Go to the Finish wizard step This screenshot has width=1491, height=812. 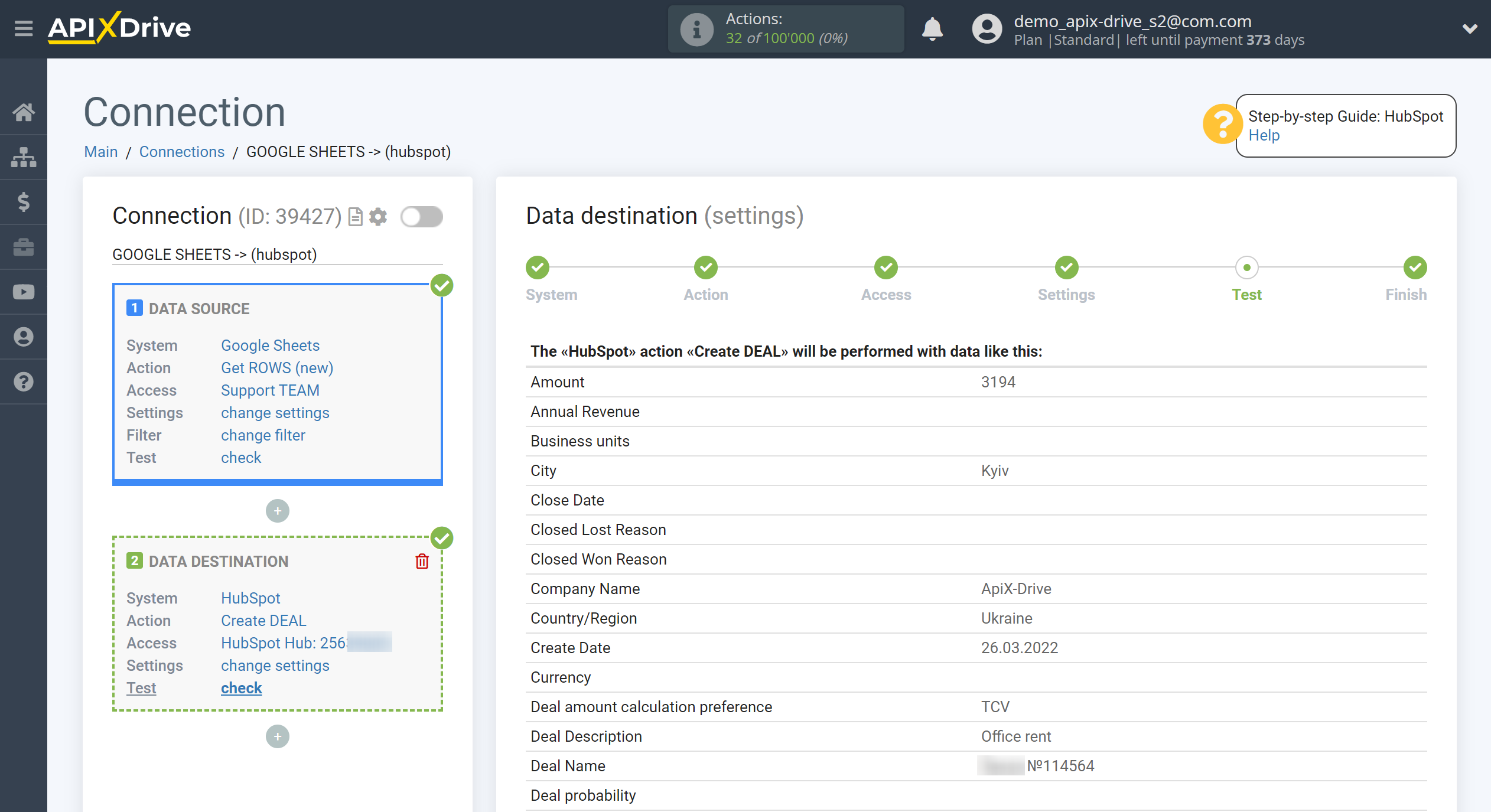coord(1415,268)
